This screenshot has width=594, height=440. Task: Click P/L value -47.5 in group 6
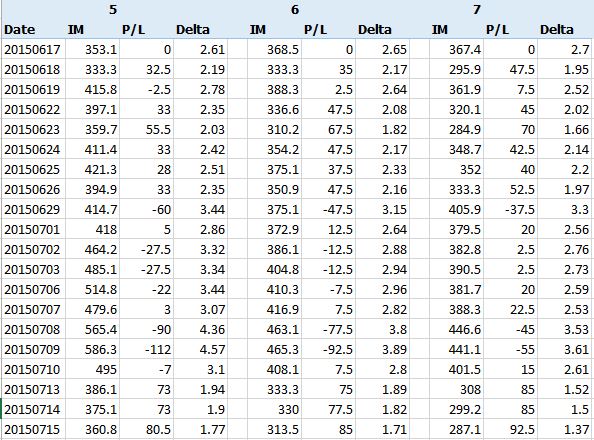click(328, 209)
